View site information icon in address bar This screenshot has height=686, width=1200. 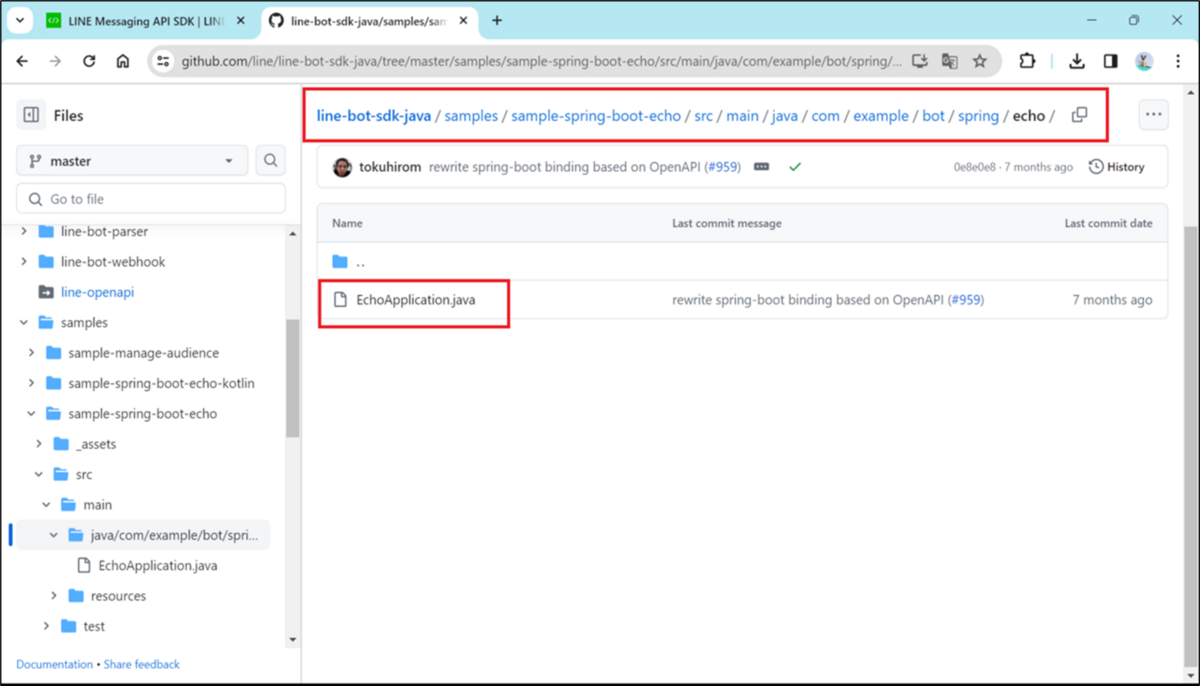(163, 61)
